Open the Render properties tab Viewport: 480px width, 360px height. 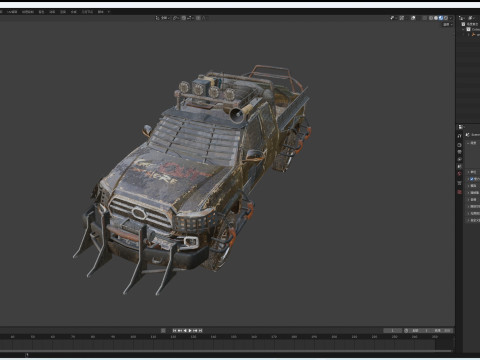point(459,145)
